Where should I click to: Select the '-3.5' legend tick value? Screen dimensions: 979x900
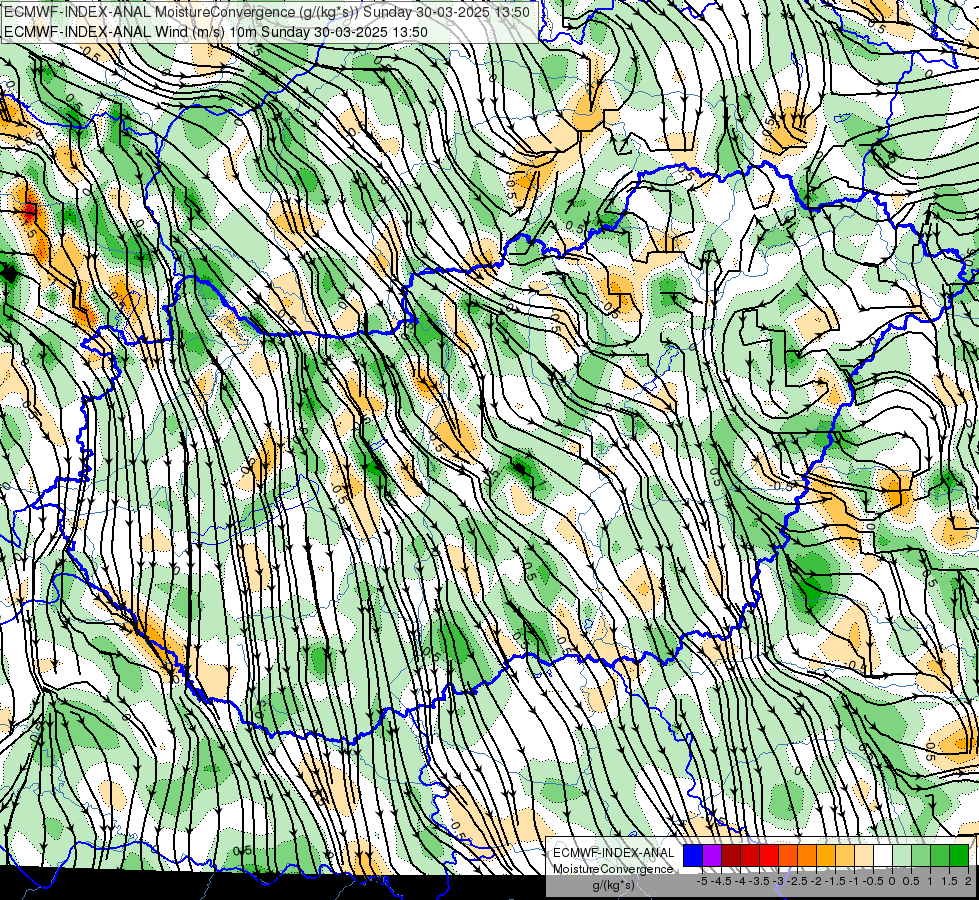coord(759,881)
